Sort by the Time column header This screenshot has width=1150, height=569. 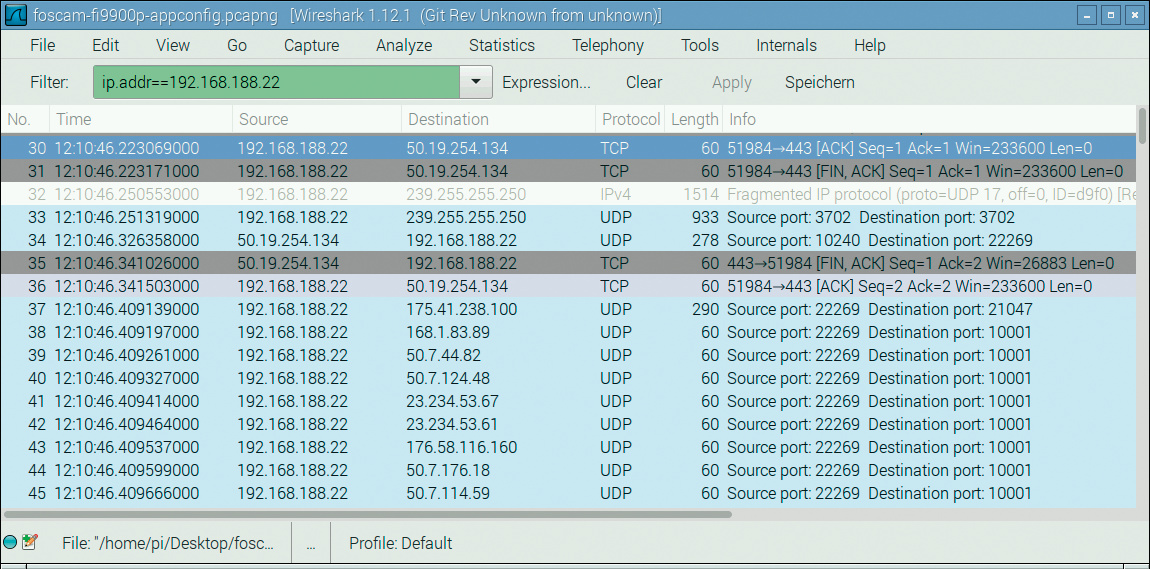click(x=141, y=119)
